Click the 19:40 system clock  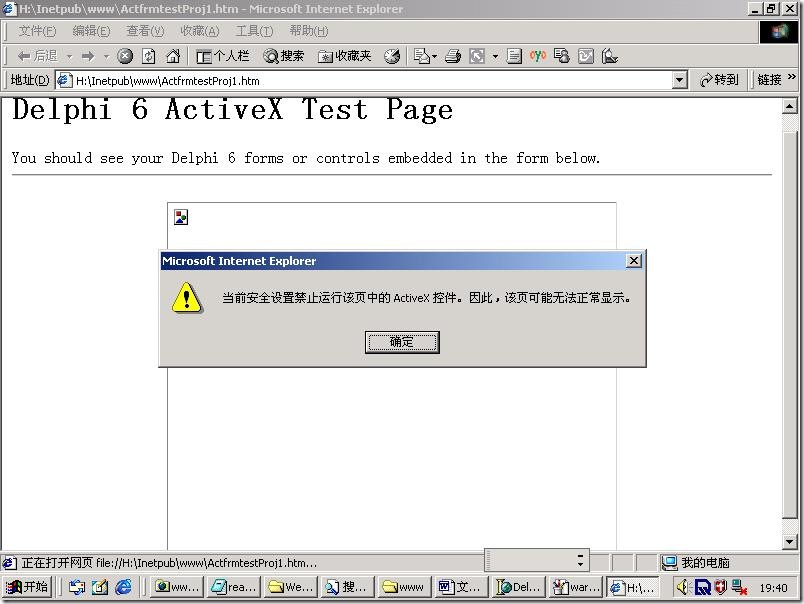pos(774,588)
